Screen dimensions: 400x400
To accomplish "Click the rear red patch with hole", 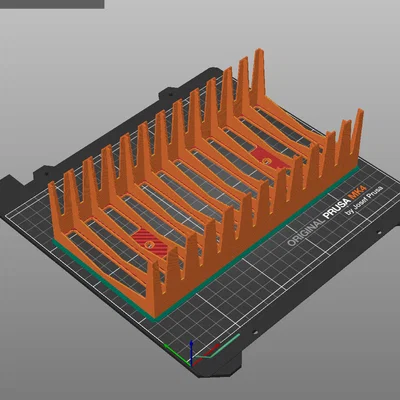I will click(270, 159).
